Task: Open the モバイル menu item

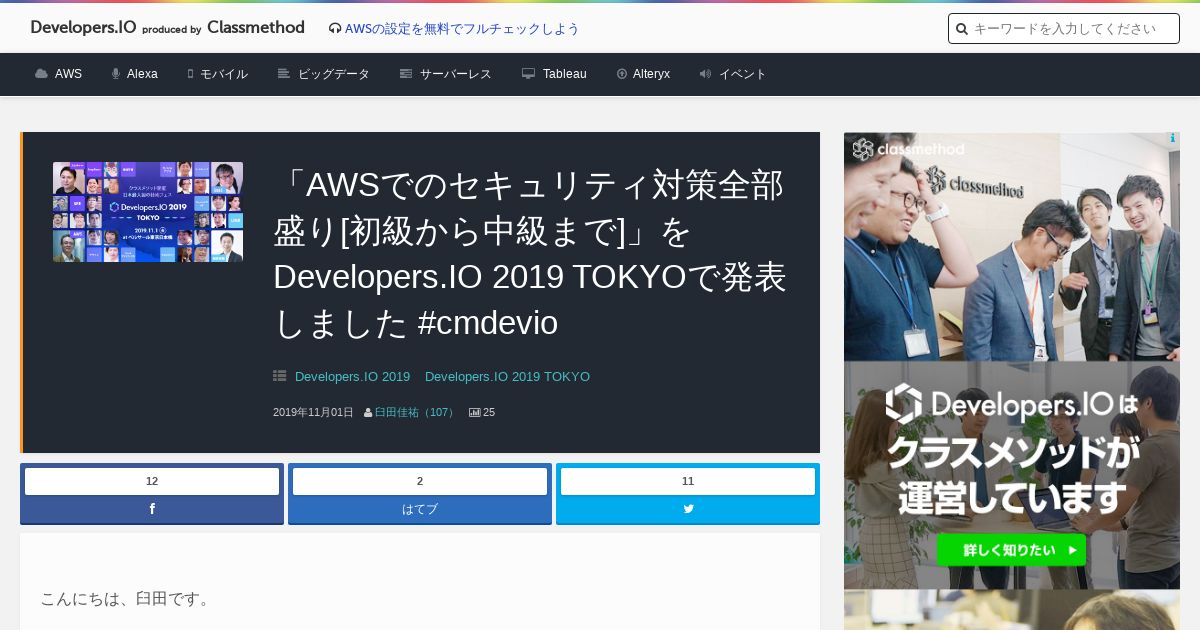Action: pos(224,74)
